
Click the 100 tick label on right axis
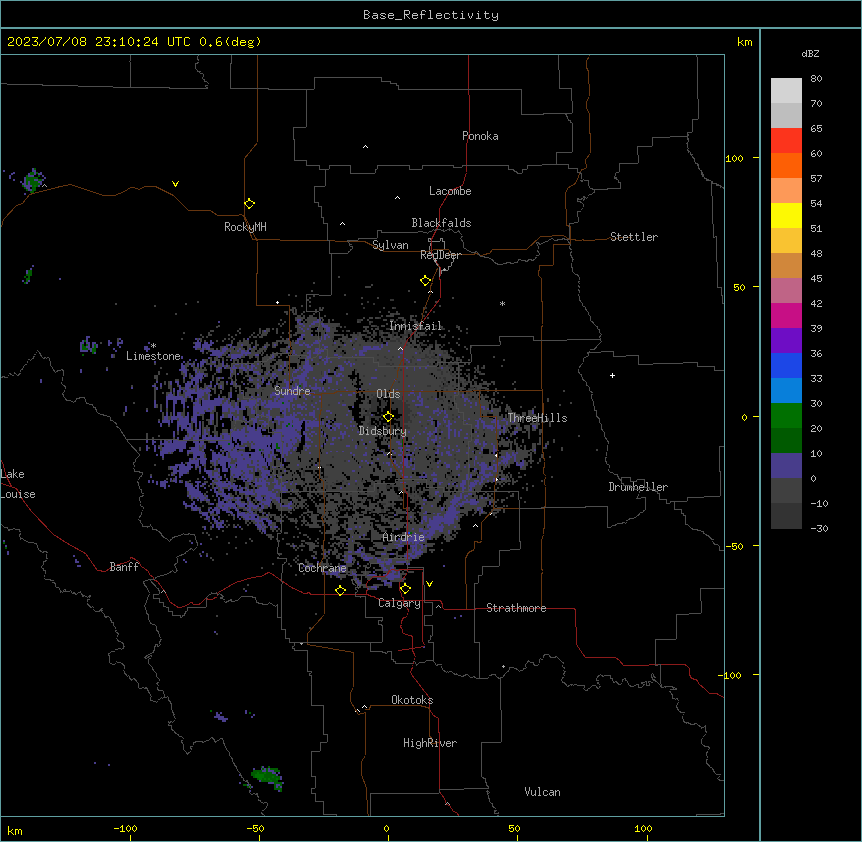click(734, 158)
